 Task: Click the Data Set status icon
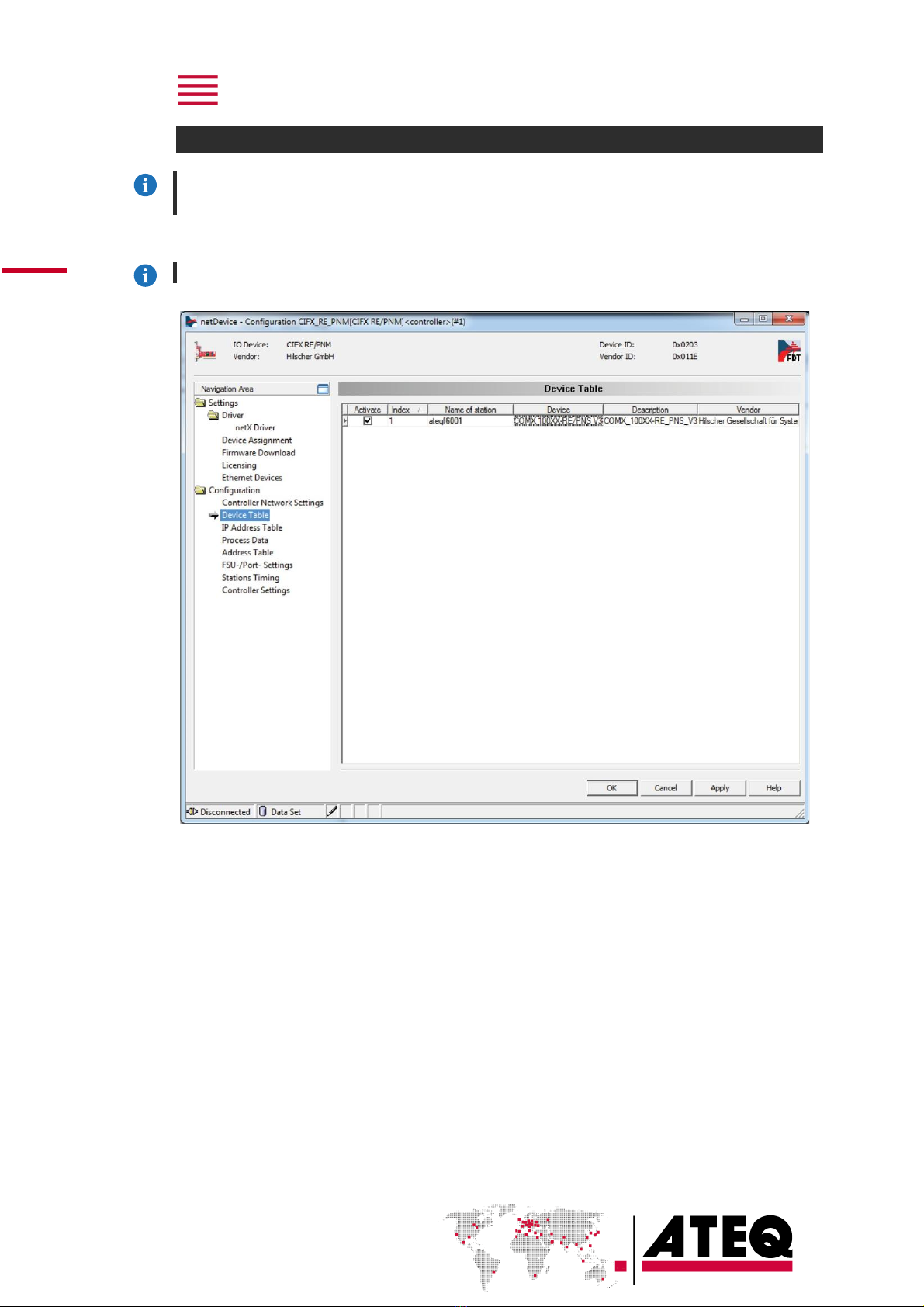click(x=263, y=811)
